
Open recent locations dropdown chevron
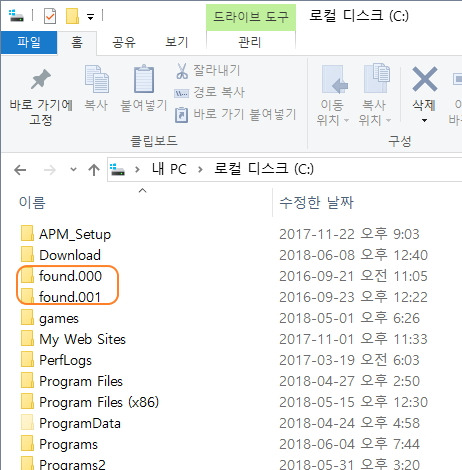(73, 170)
